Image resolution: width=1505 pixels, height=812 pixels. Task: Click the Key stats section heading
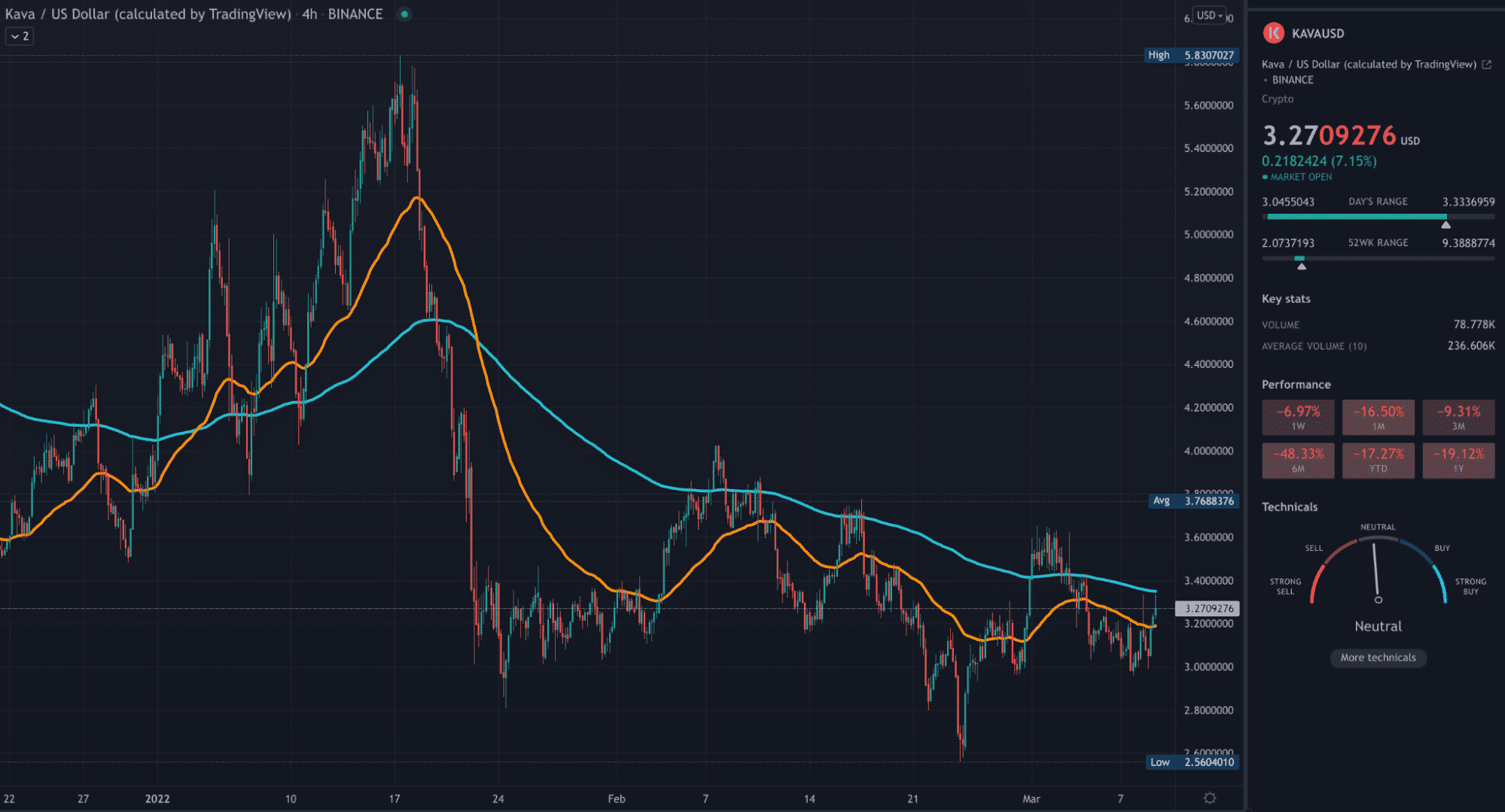point(1286,299)
